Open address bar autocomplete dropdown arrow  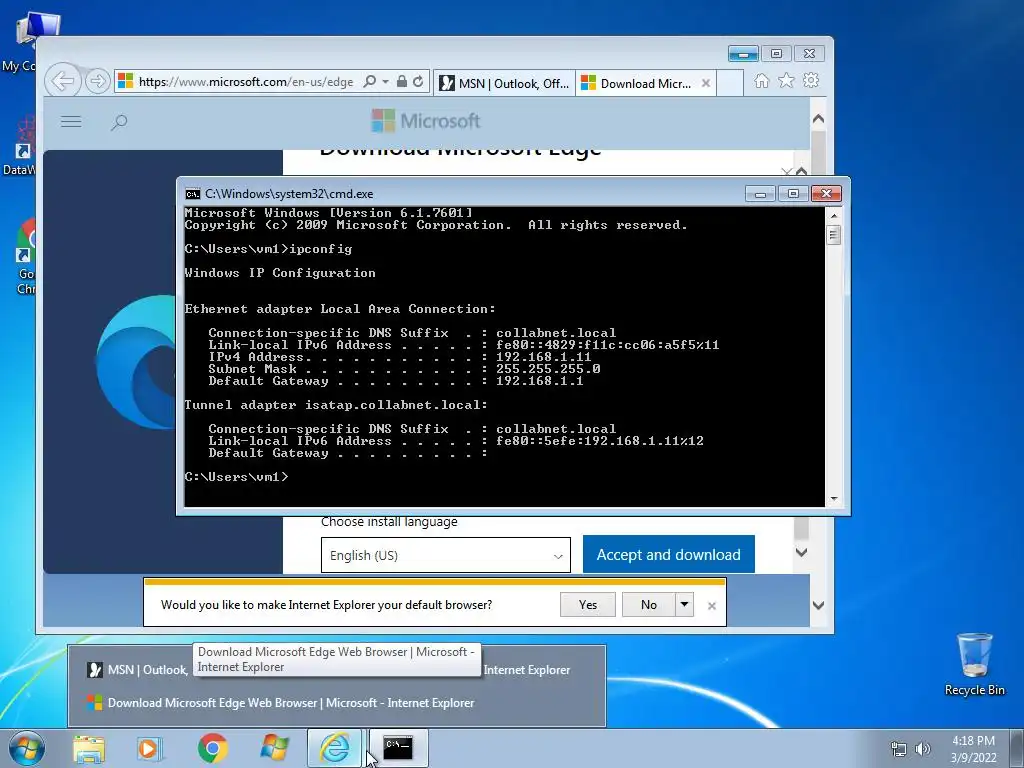[x=385, y=82]
